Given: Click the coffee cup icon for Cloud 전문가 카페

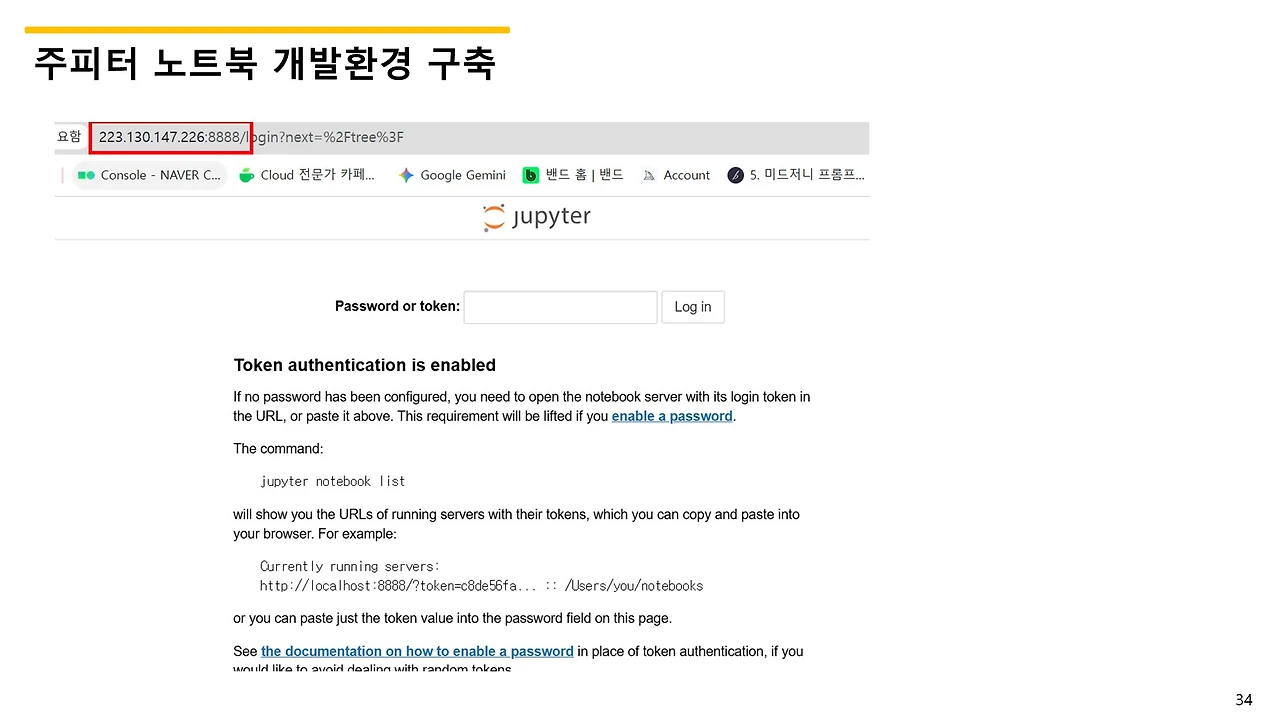Looking at the screenshot, I should pyautogui.click(x=246, y=174).
